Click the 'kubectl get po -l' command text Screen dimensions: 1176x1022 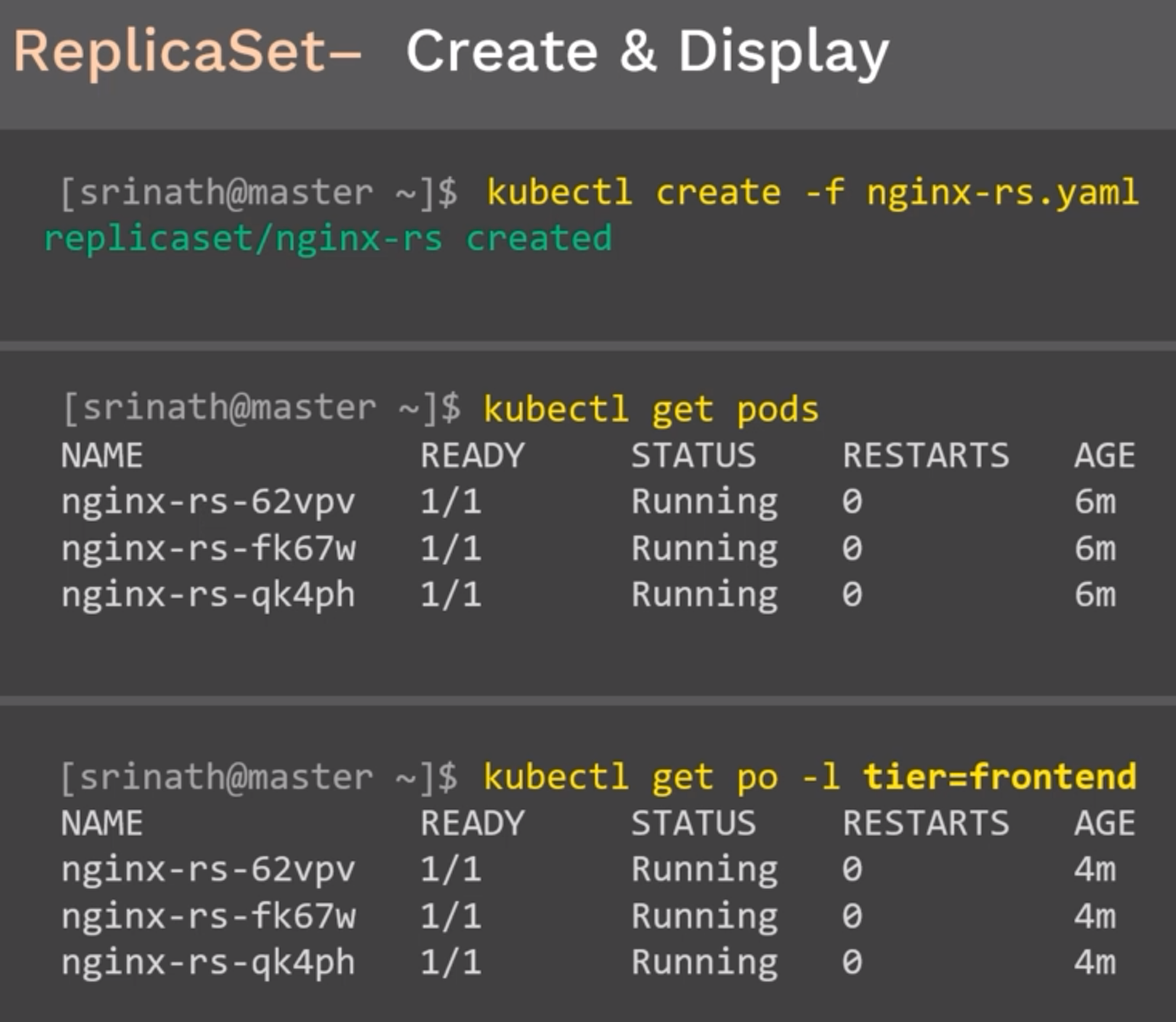(x=662, y=777)
